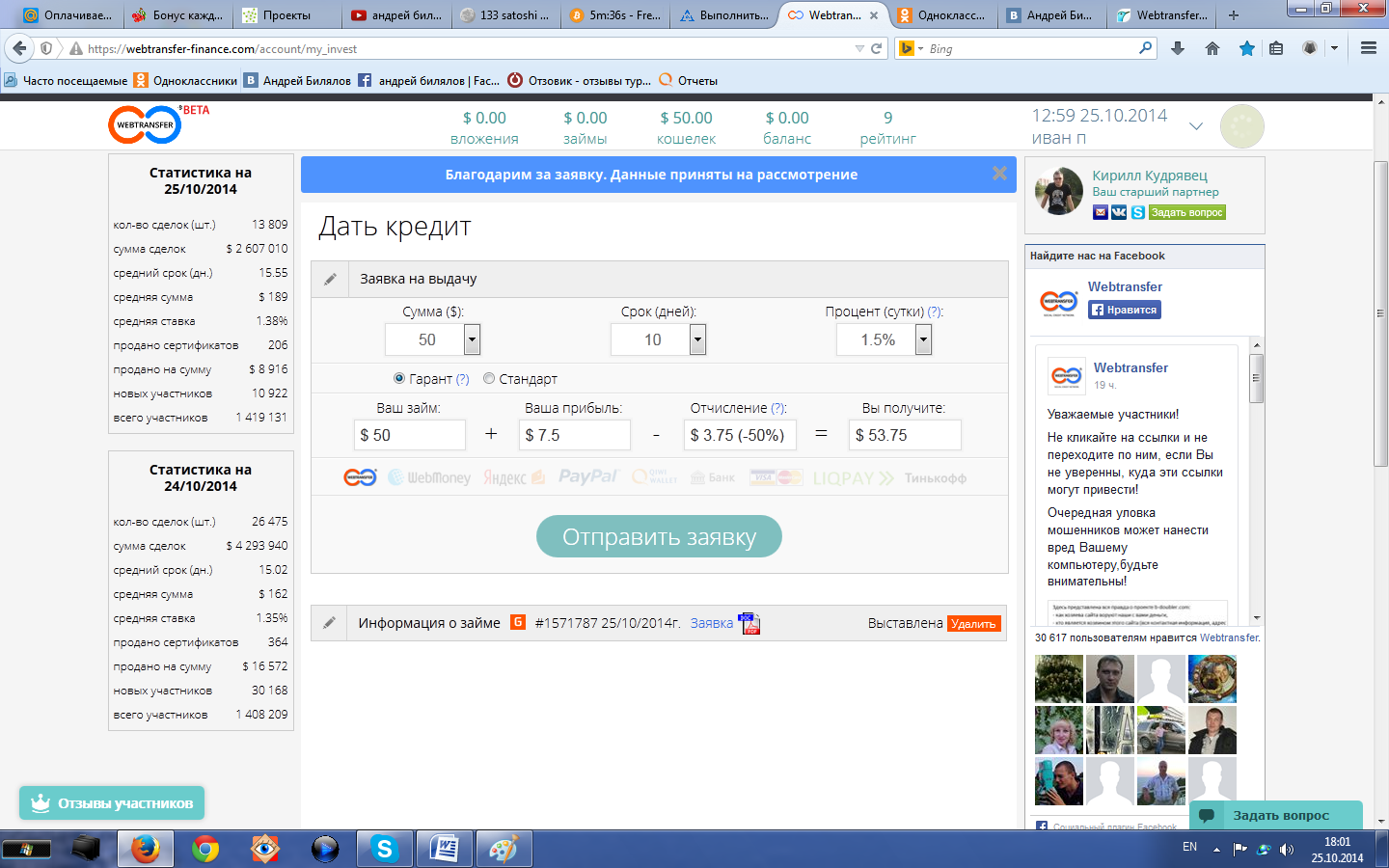Click the Вы получите input field
This screenshot has width=1389, height=868.
(x=905, y=435)
